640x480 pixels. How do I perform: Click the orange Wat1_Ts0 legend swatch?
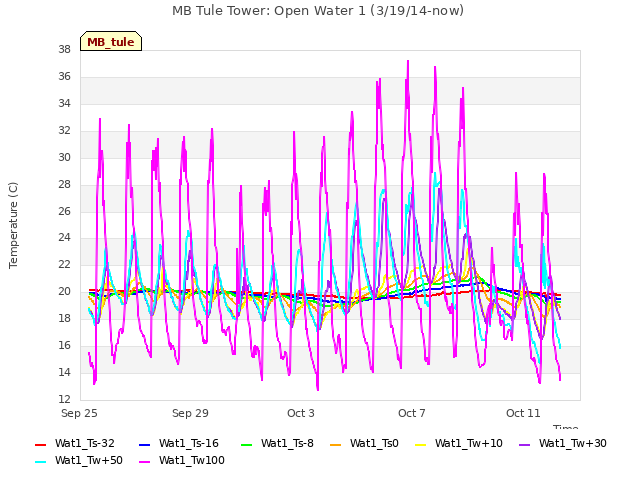pyautogui.click(x=336, y=444)
